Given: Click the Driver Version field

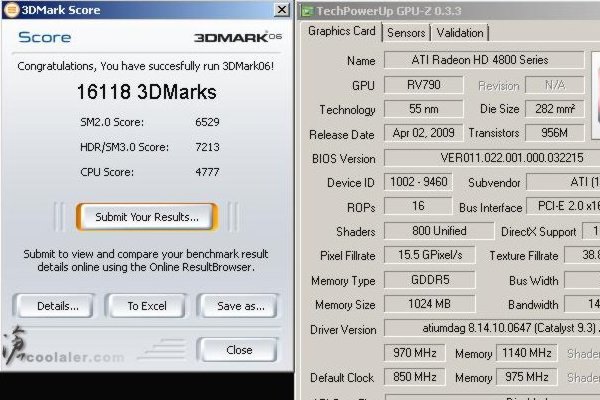Looking at the screenshot, I should pyautogui.click(x=492, y=328).
